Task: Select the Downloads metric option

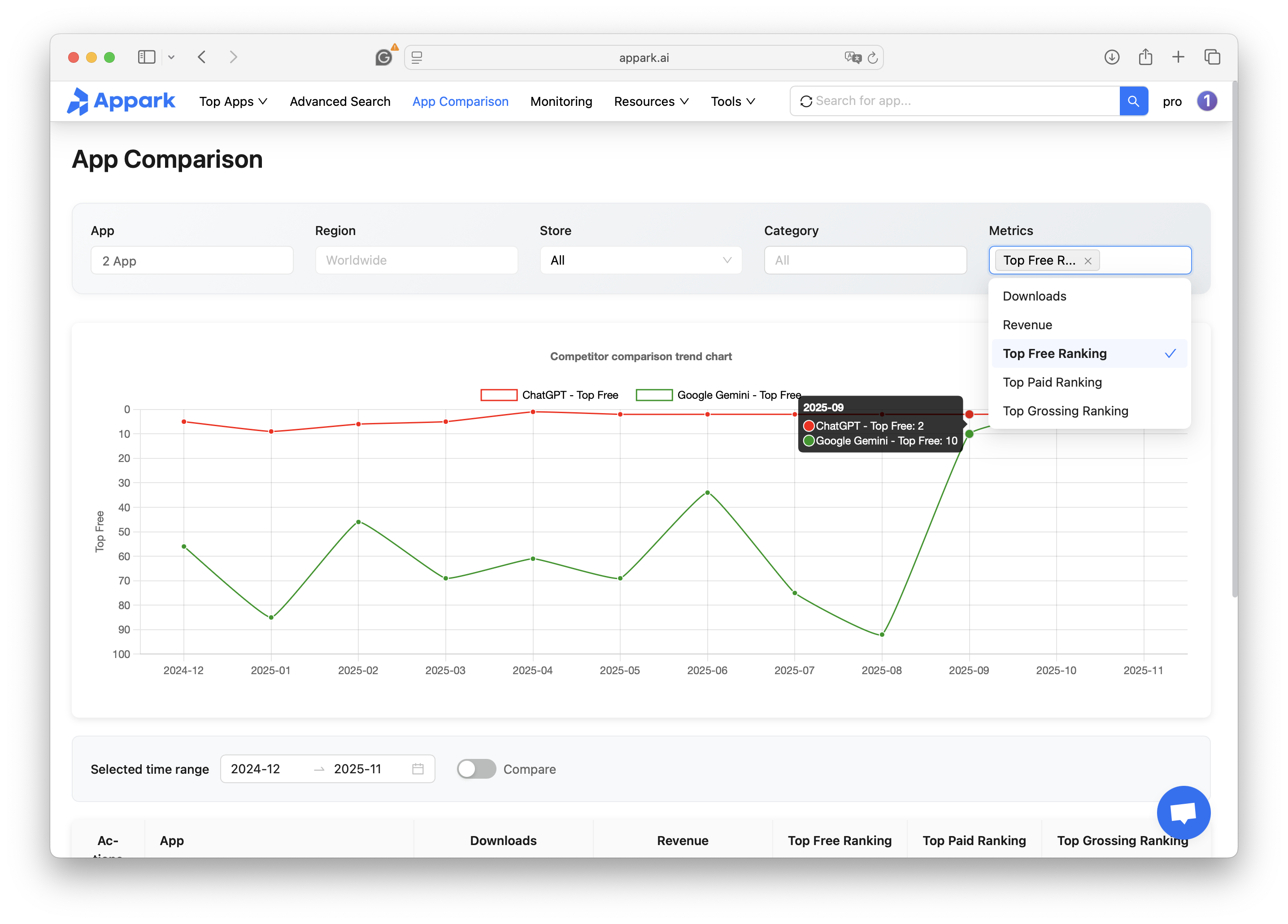Action: [x=1034, y=296]
